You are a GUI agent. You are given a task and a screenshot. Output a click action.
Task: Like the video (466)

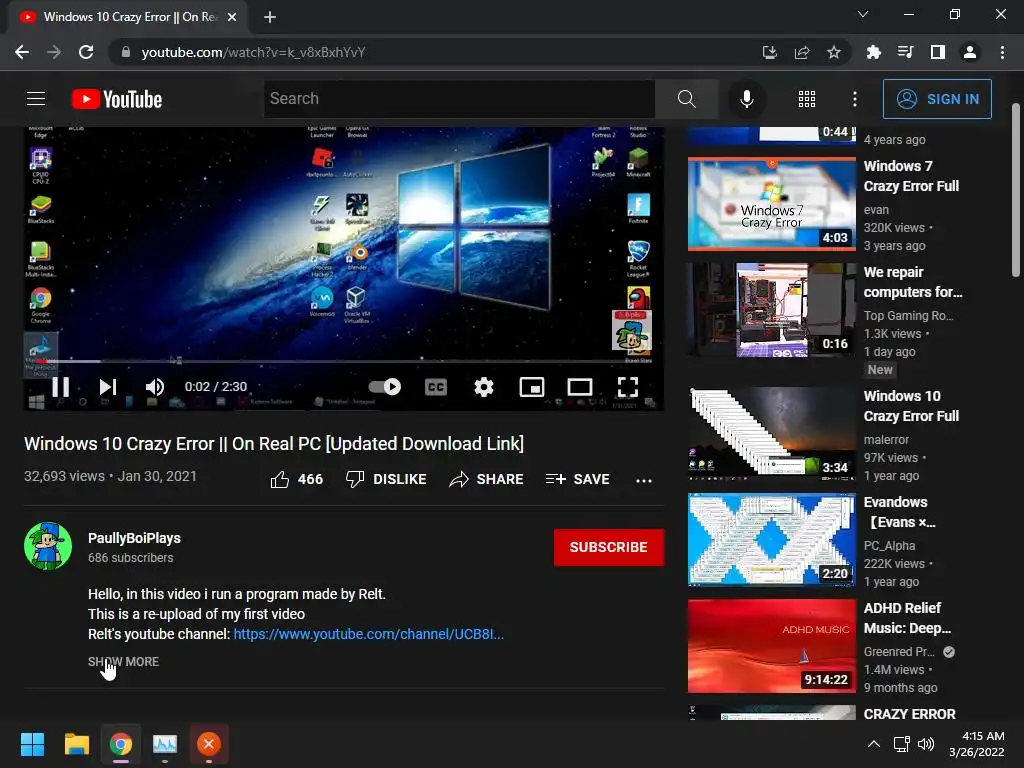click(x=296, y=479)
